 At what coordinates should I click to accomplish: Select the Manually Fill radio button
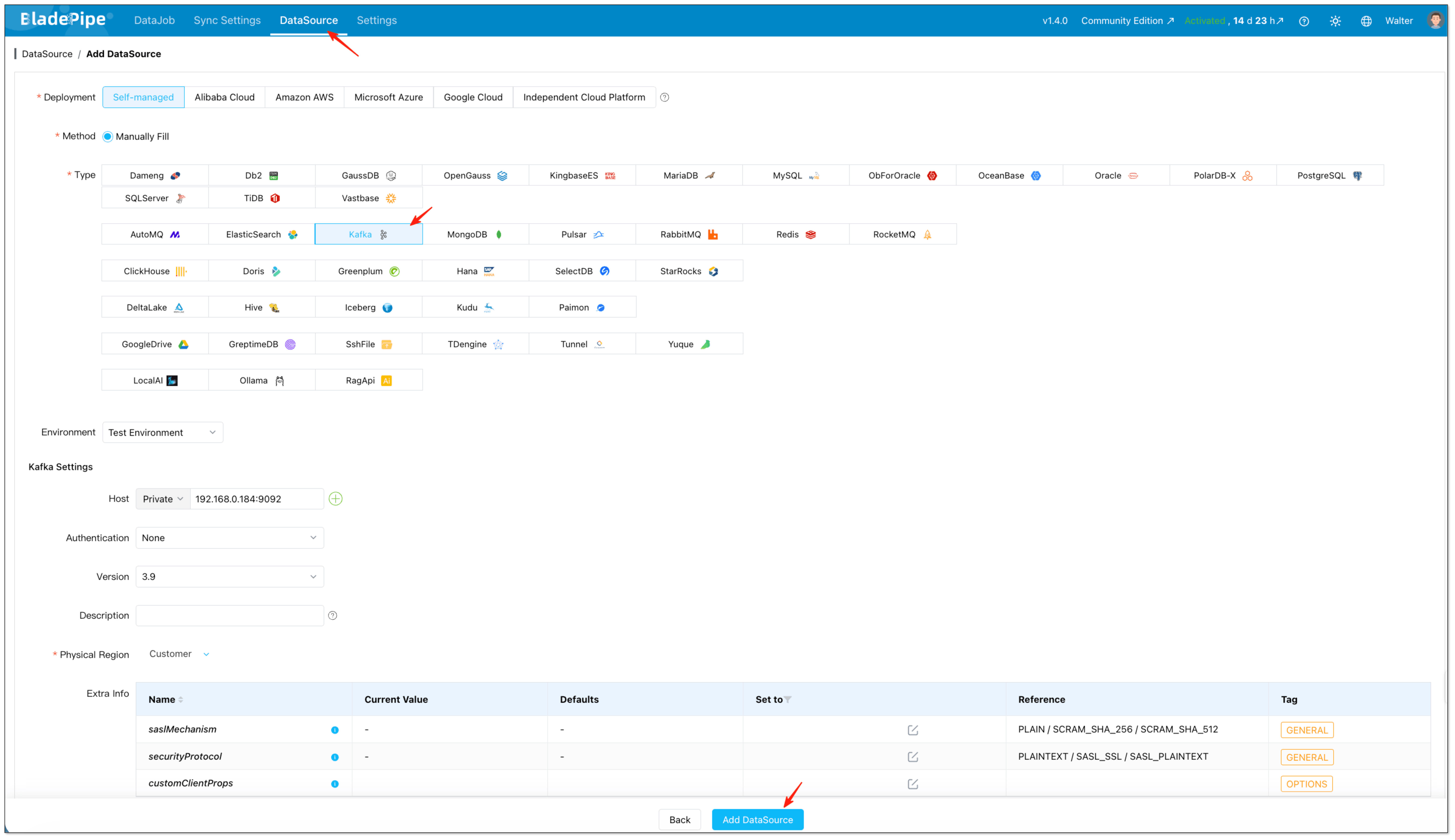[107, 136]
